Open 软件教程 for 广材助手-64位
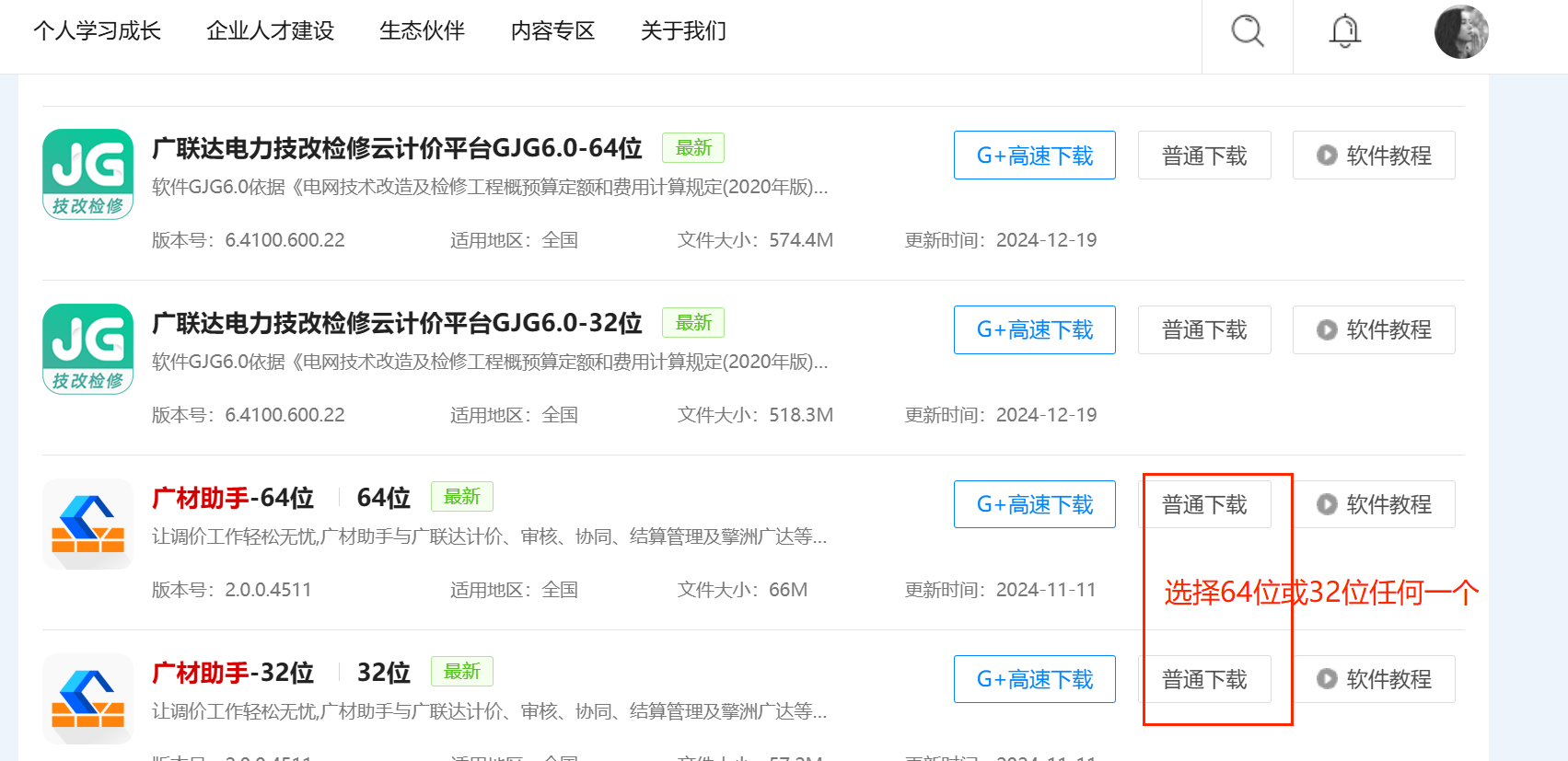 [1374, 504]
